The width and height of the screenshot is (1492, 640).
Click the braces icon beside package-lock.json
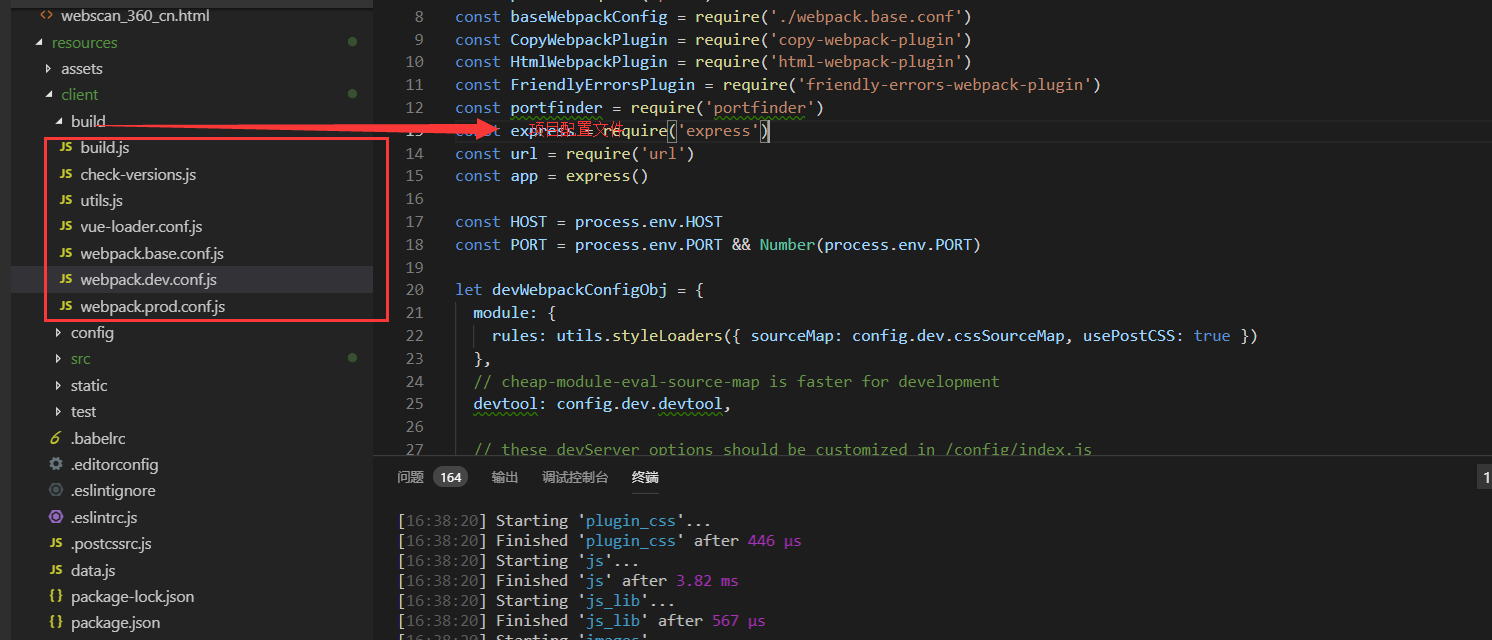click(56, 596)
